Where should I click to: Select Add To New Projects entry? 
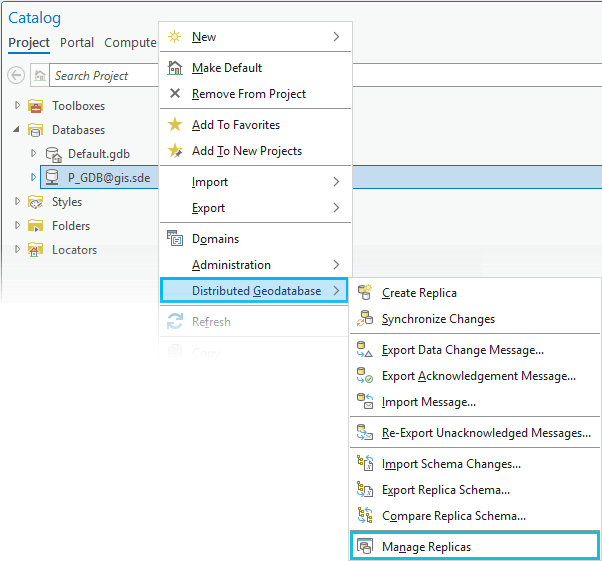[x=256, y=151]
